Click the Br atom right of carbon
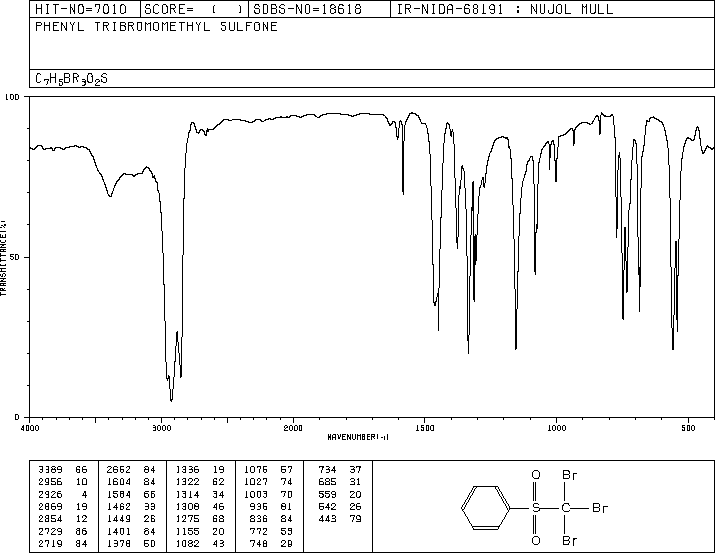This screenshot has height=553, width=715. point(600,507)
